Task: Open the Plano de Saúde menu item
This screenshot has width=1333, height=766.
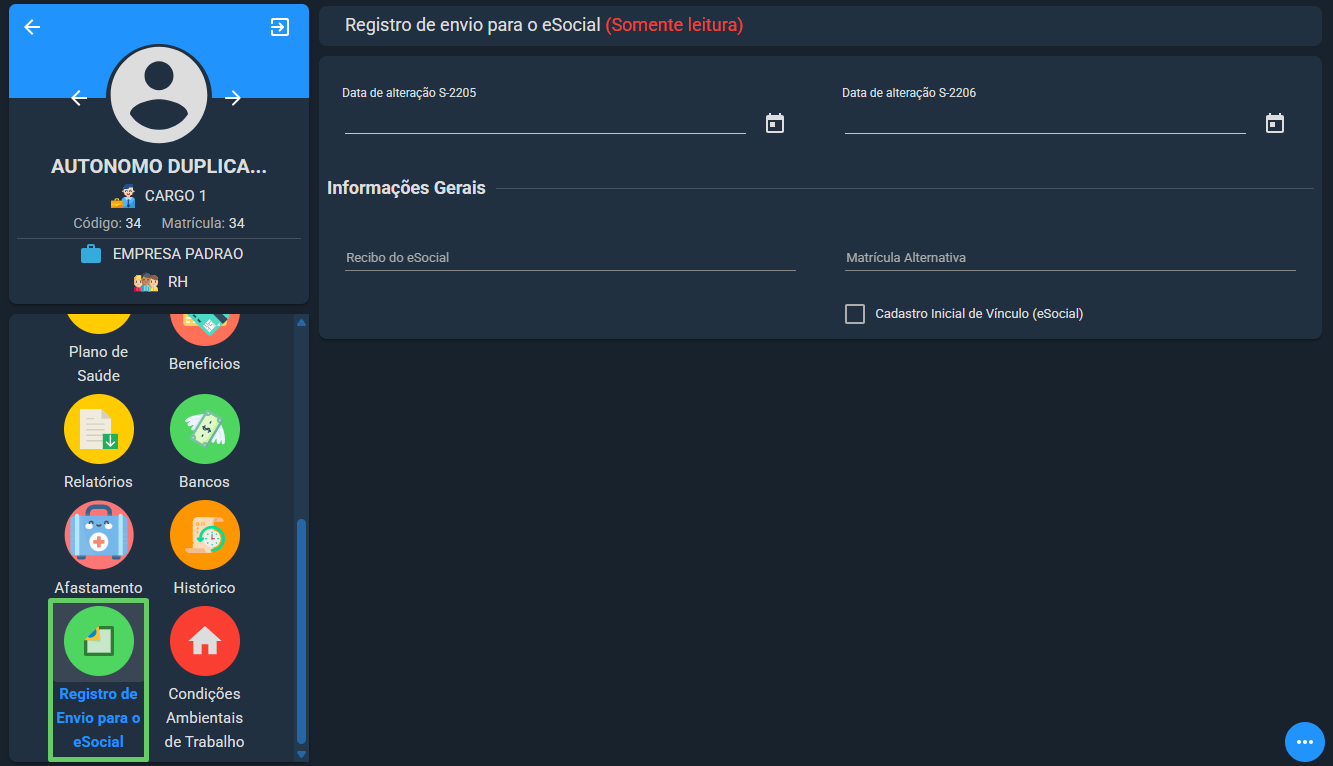Action: (x=98, y=350)
